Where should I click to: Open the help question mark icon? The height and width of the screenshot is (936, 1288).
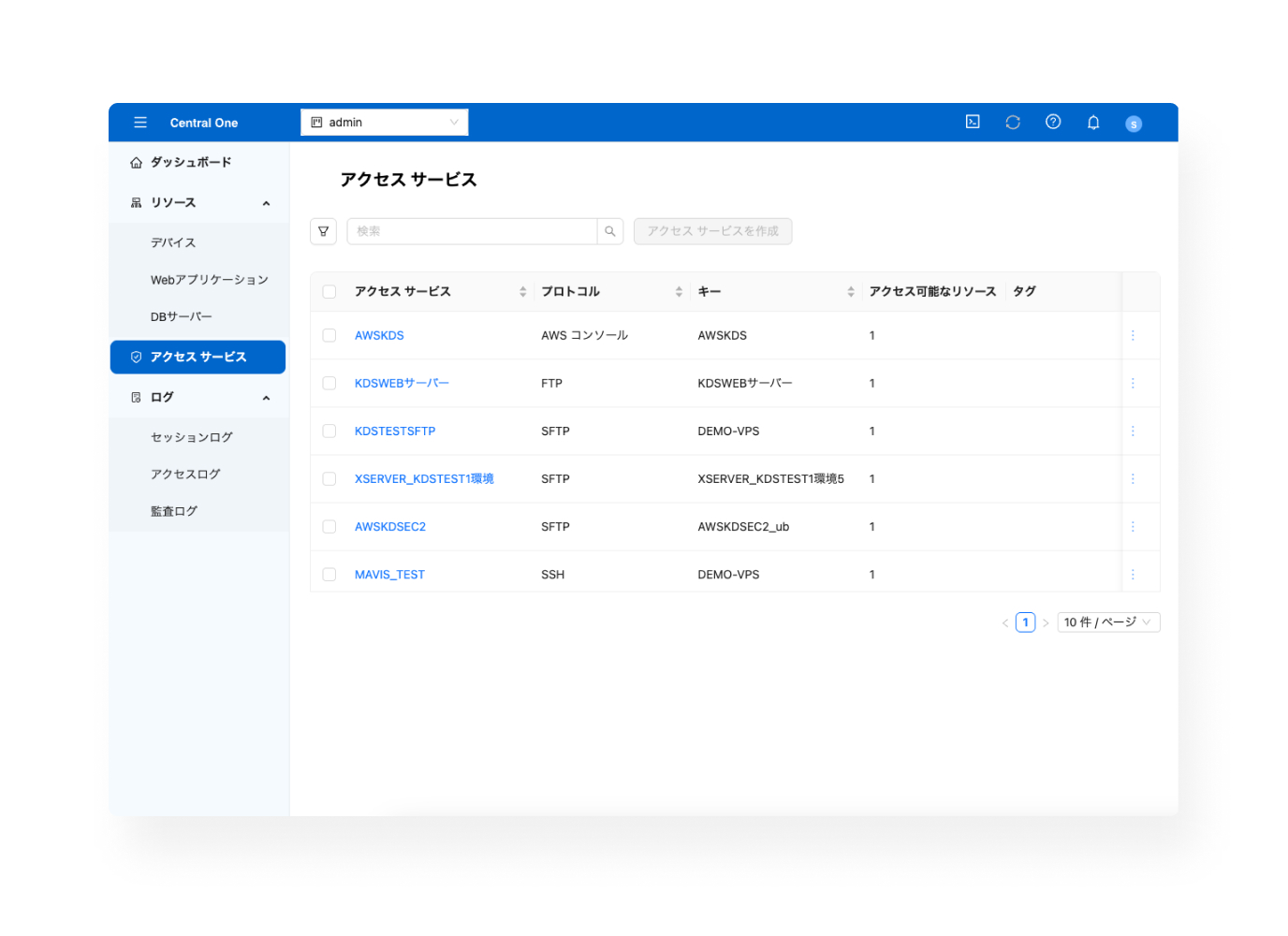pyautogui.click(x=1053, y=122)
